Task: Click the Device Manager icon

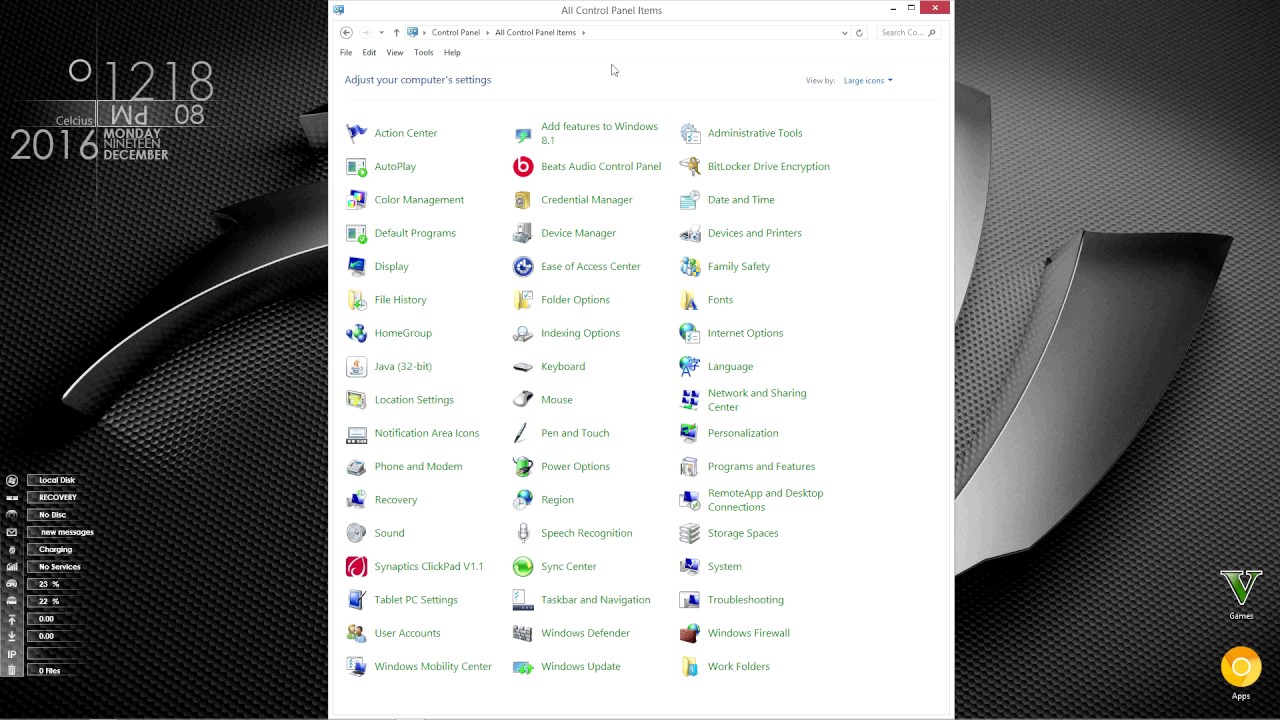Action: tap(523, 233)
